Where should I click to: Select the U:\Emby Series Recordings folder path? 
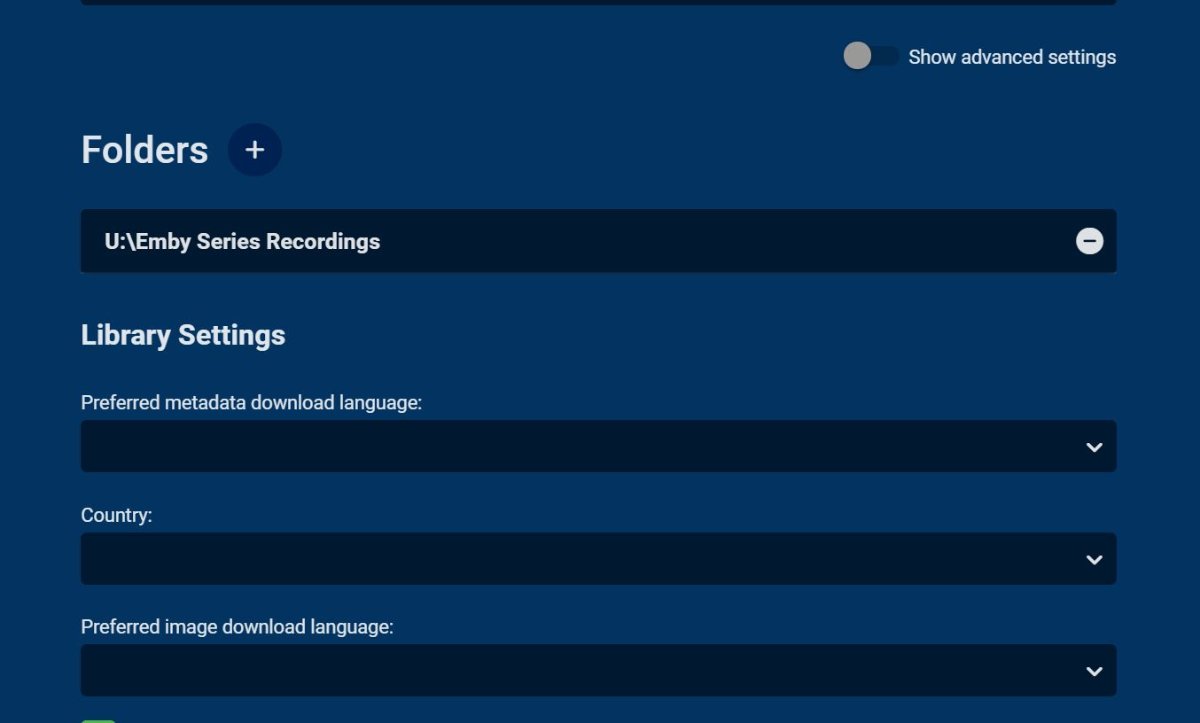coord(242,241)
